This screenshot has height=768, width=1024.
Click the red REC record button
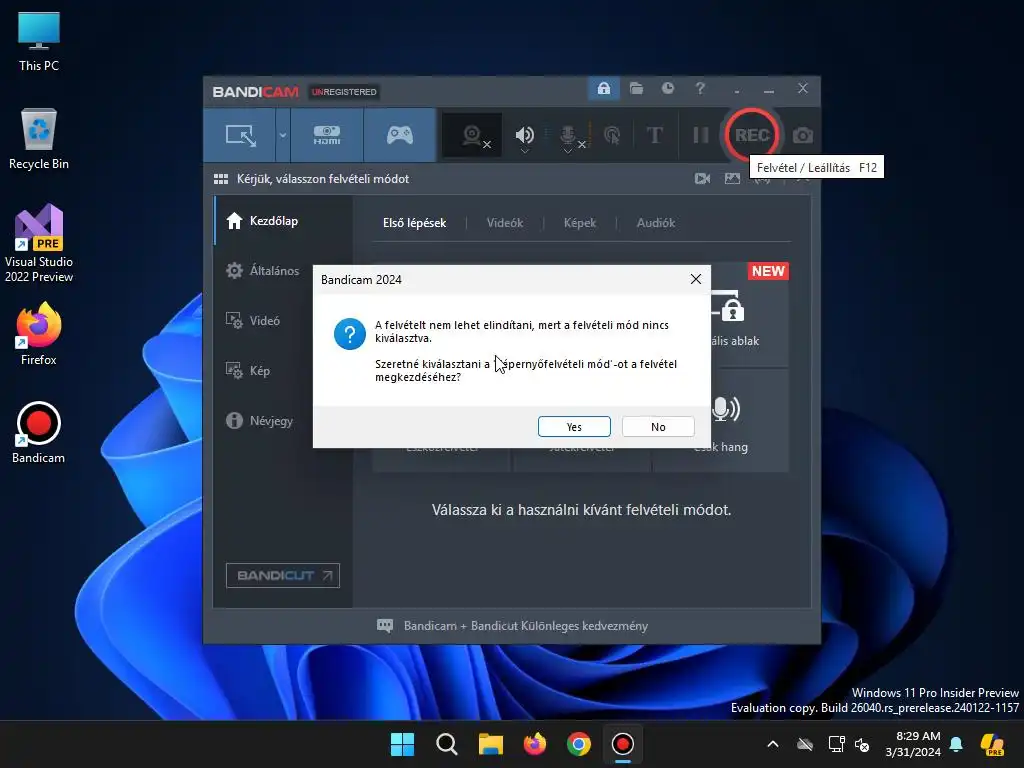coord(752,135)
